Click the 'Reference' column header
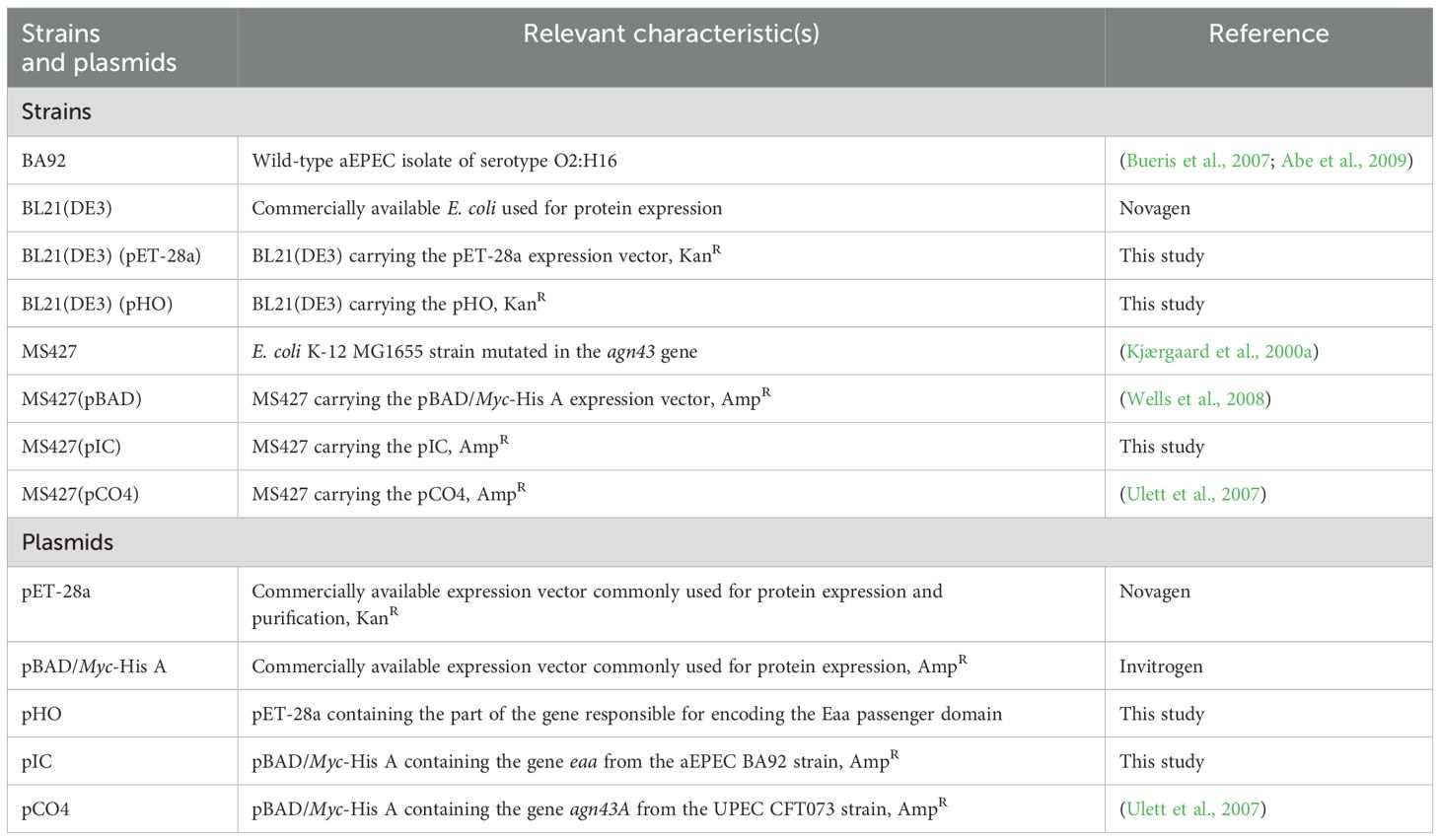 coord(1268,34)
